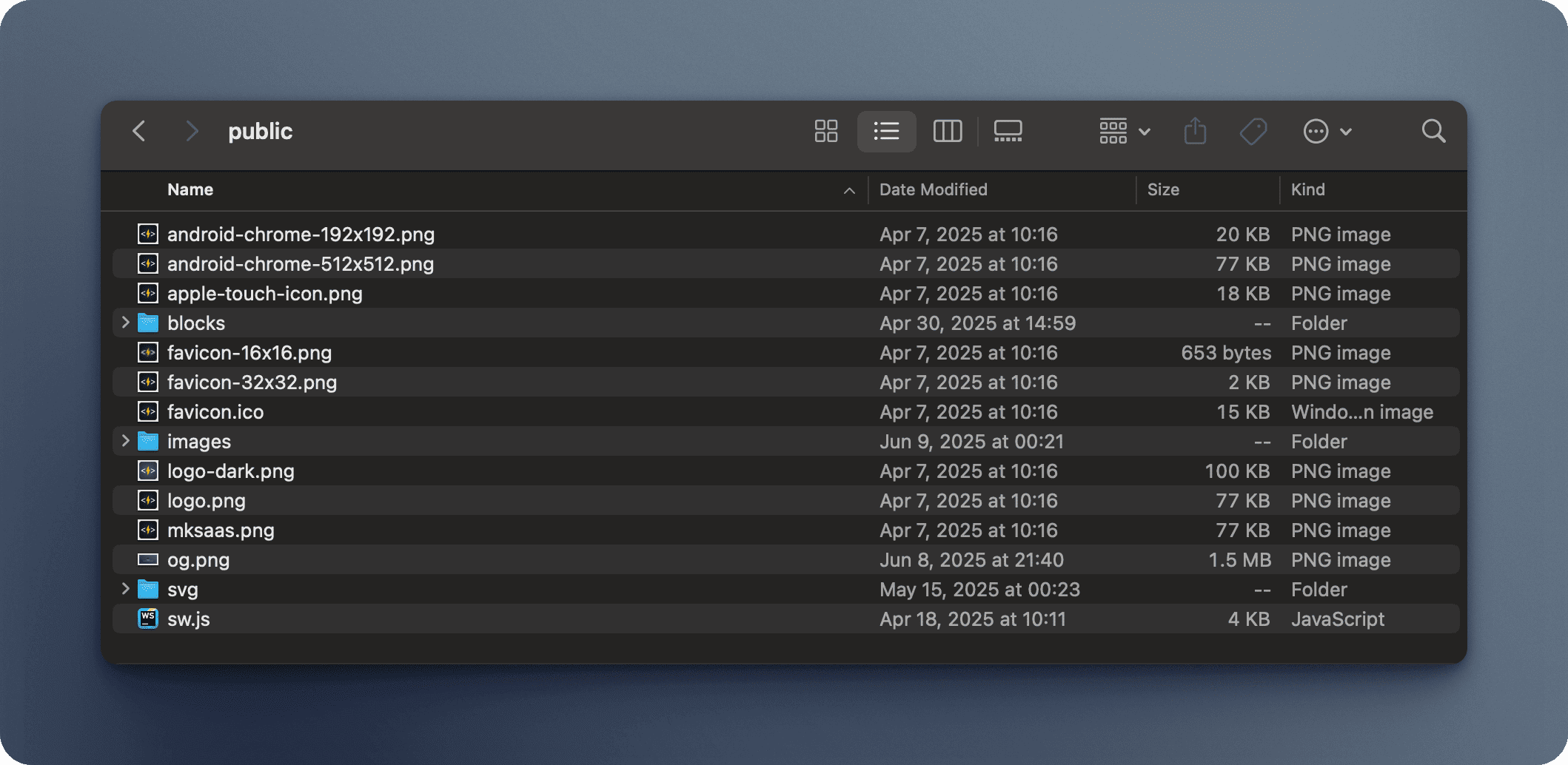
Task: Open the Group By dropdown
Action: [1124, 132]
